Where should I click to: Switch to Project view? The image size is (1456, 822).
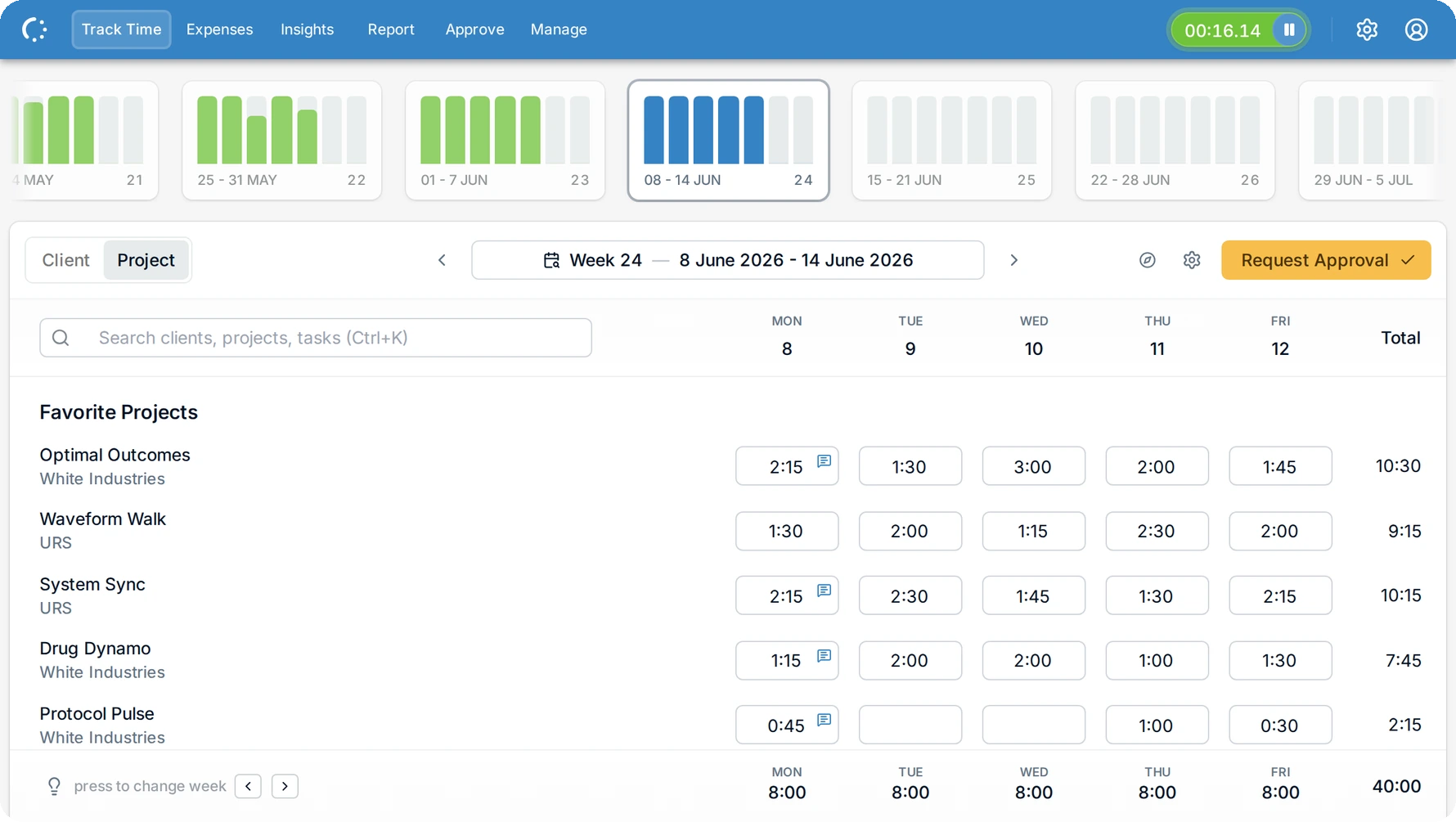pyautogui.click(x=146, y=260)
